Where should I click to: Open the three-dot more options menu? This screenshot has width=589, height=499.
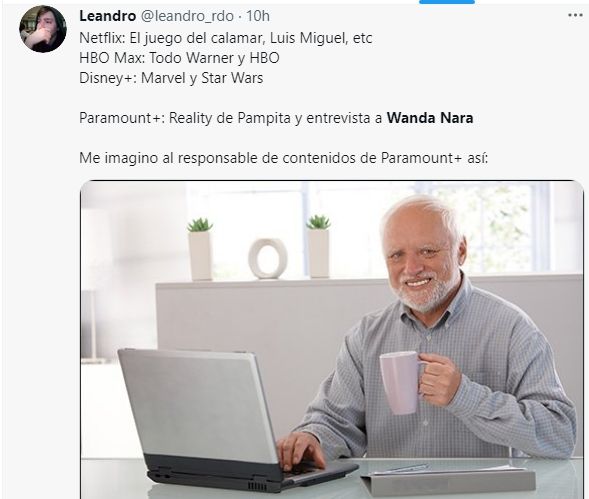click(x=575, y=15)
